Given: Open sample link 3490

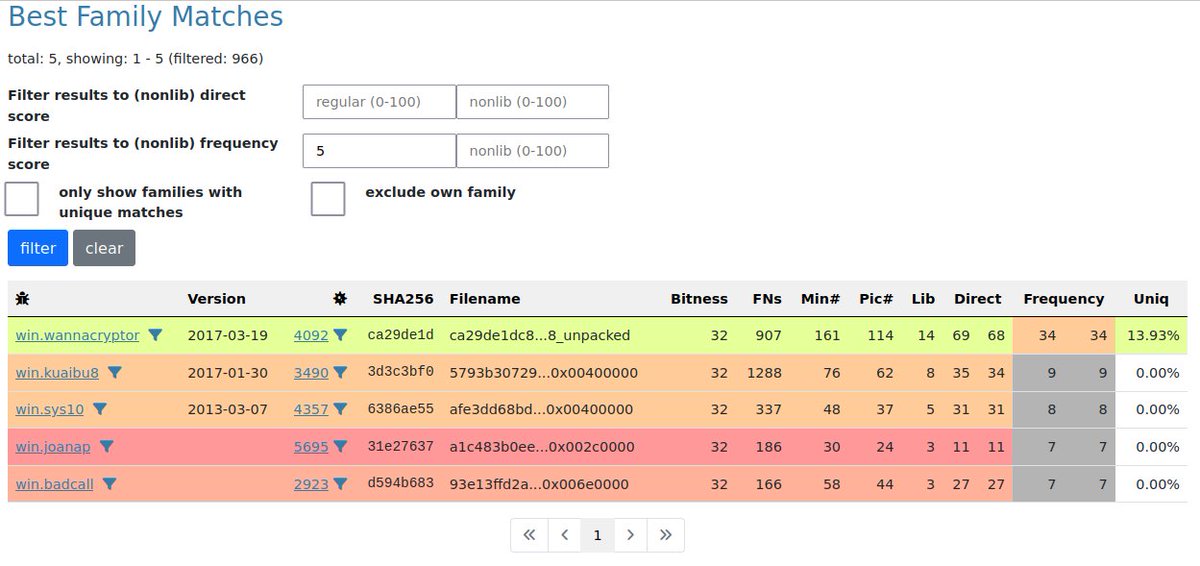Looking at the screenshot, I should point(311,373).
